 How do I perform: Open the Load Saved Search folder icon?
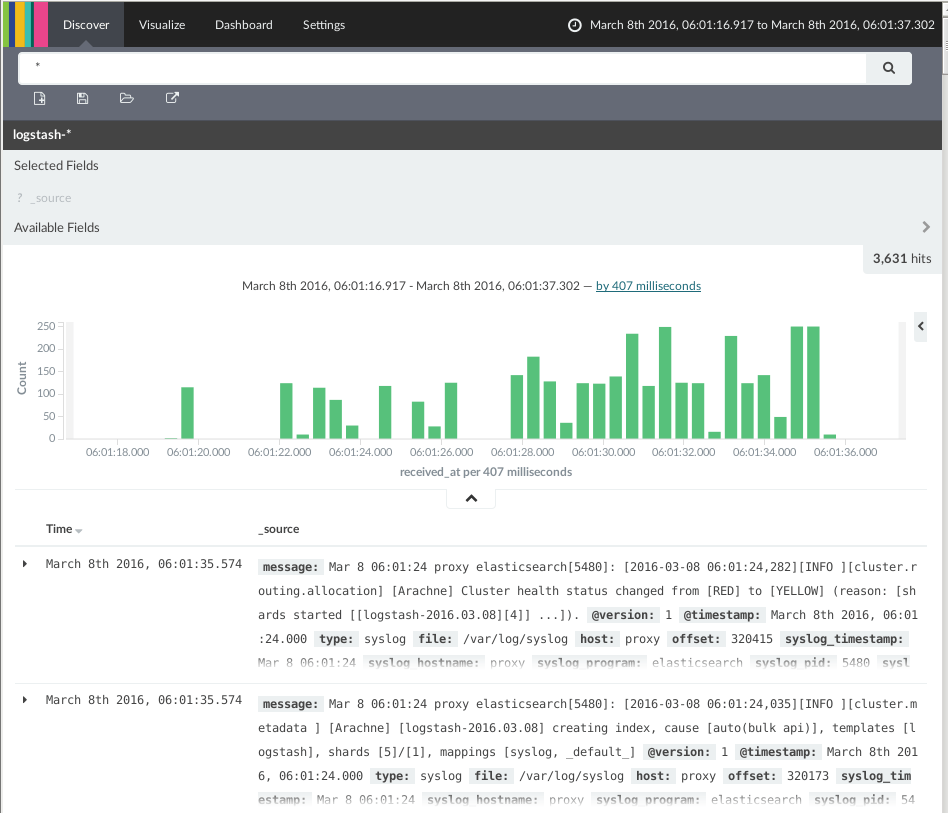point(127,98)
